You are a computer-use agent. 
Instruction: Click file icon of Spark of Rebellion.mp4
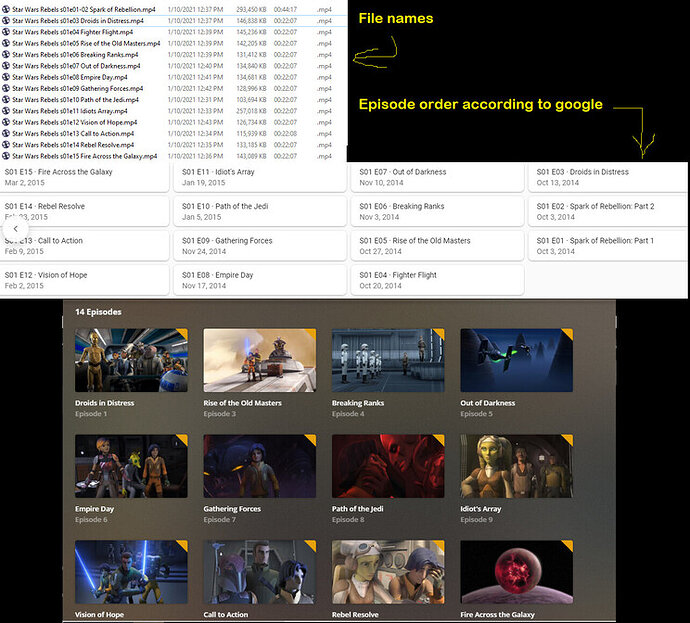6,9
